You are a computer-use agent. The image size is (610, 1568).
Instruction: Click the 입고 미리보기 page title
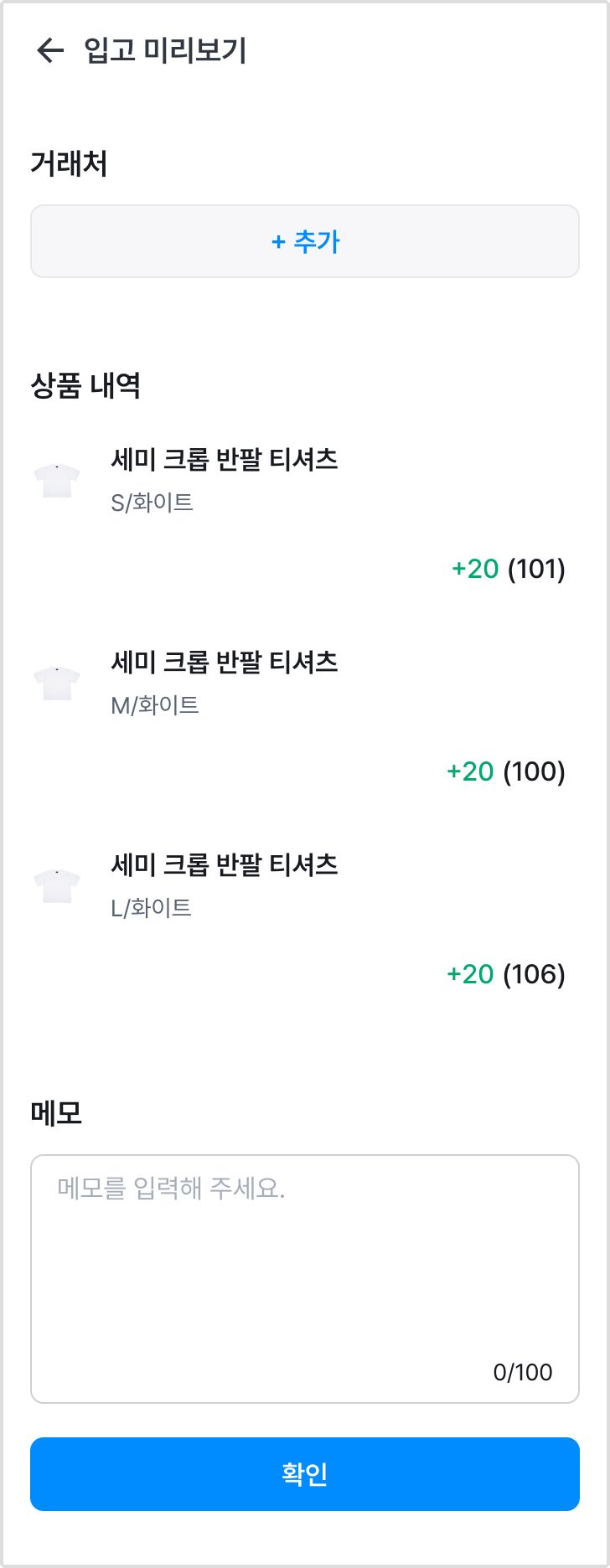tap(165, 50)
